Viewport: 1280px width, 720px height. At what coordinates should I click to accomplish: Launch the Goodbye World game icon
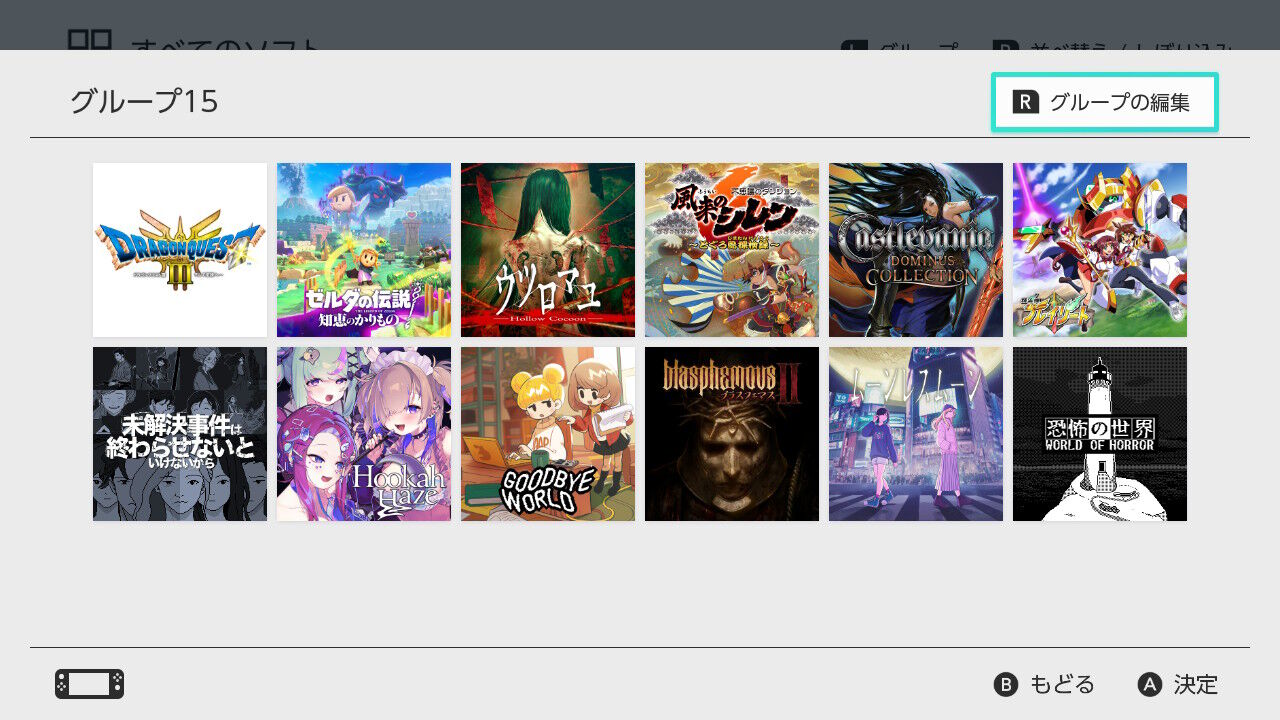(548, 434)
